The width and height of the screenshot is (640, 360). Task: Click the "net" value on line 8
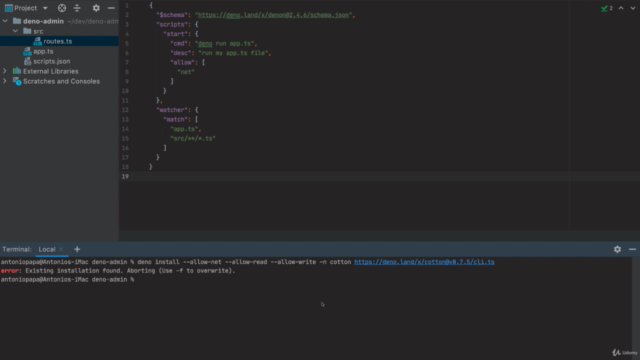pos(186,72)
